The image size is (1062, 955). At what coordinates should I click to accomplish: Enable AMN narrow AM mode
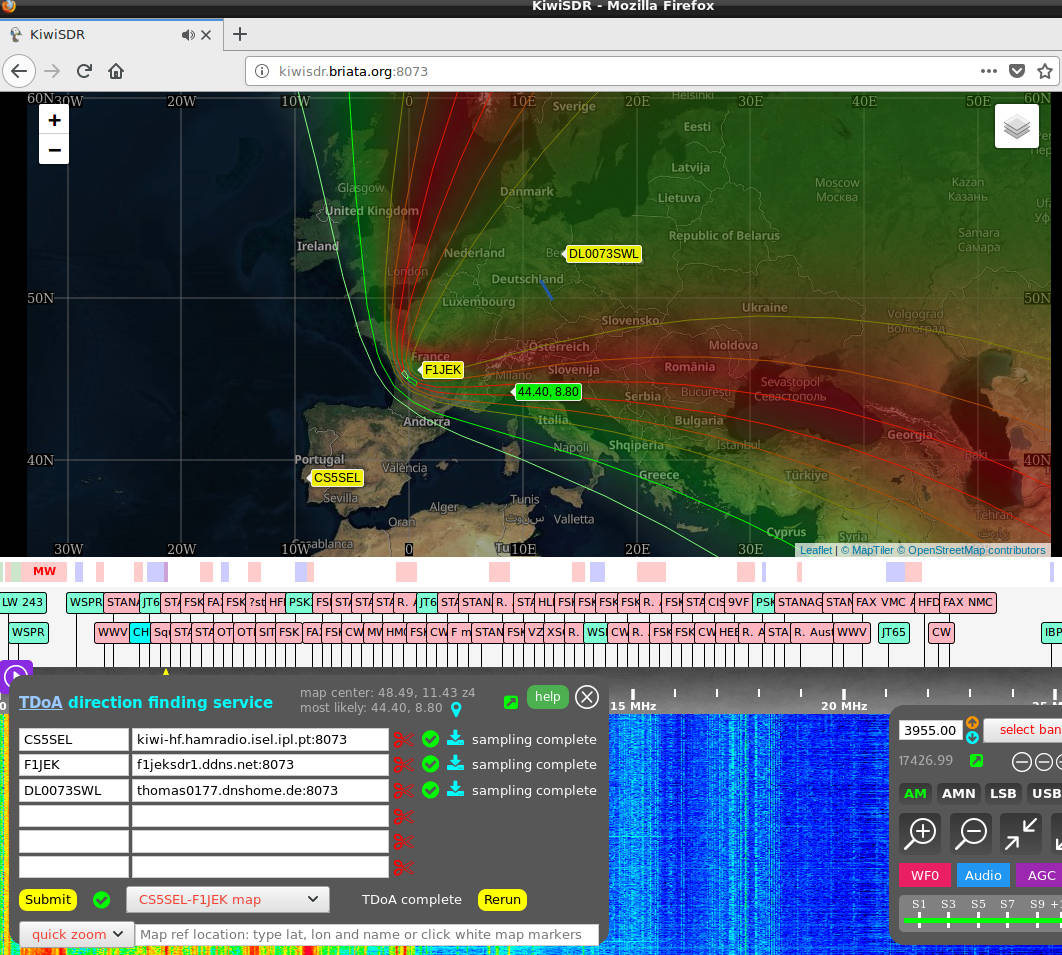coord(958,793)
